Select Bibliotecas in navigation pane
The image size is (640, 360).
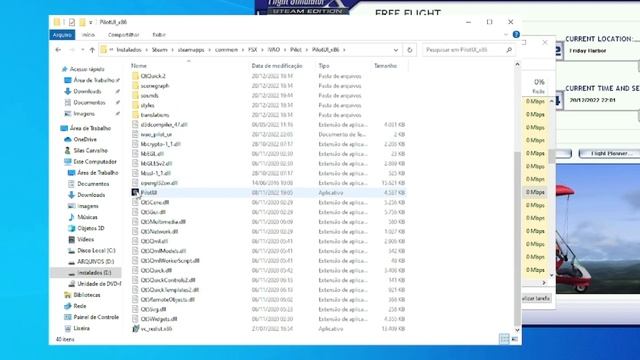(87, 295)
